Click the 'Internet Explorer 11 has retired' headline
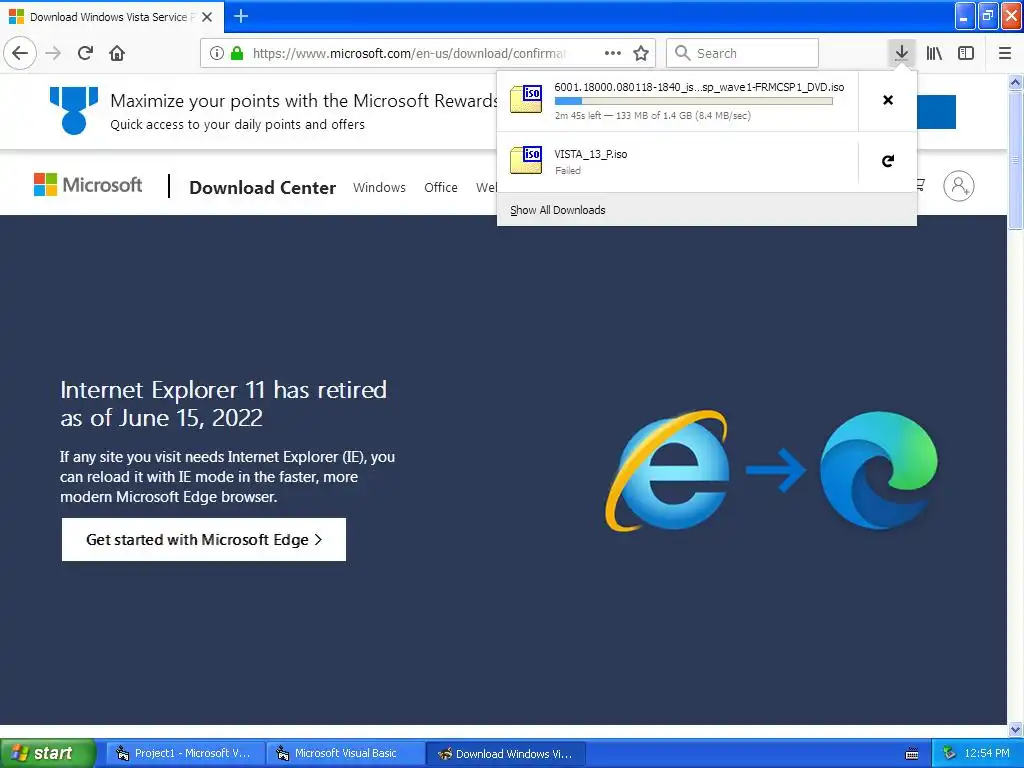 [223, 404]
